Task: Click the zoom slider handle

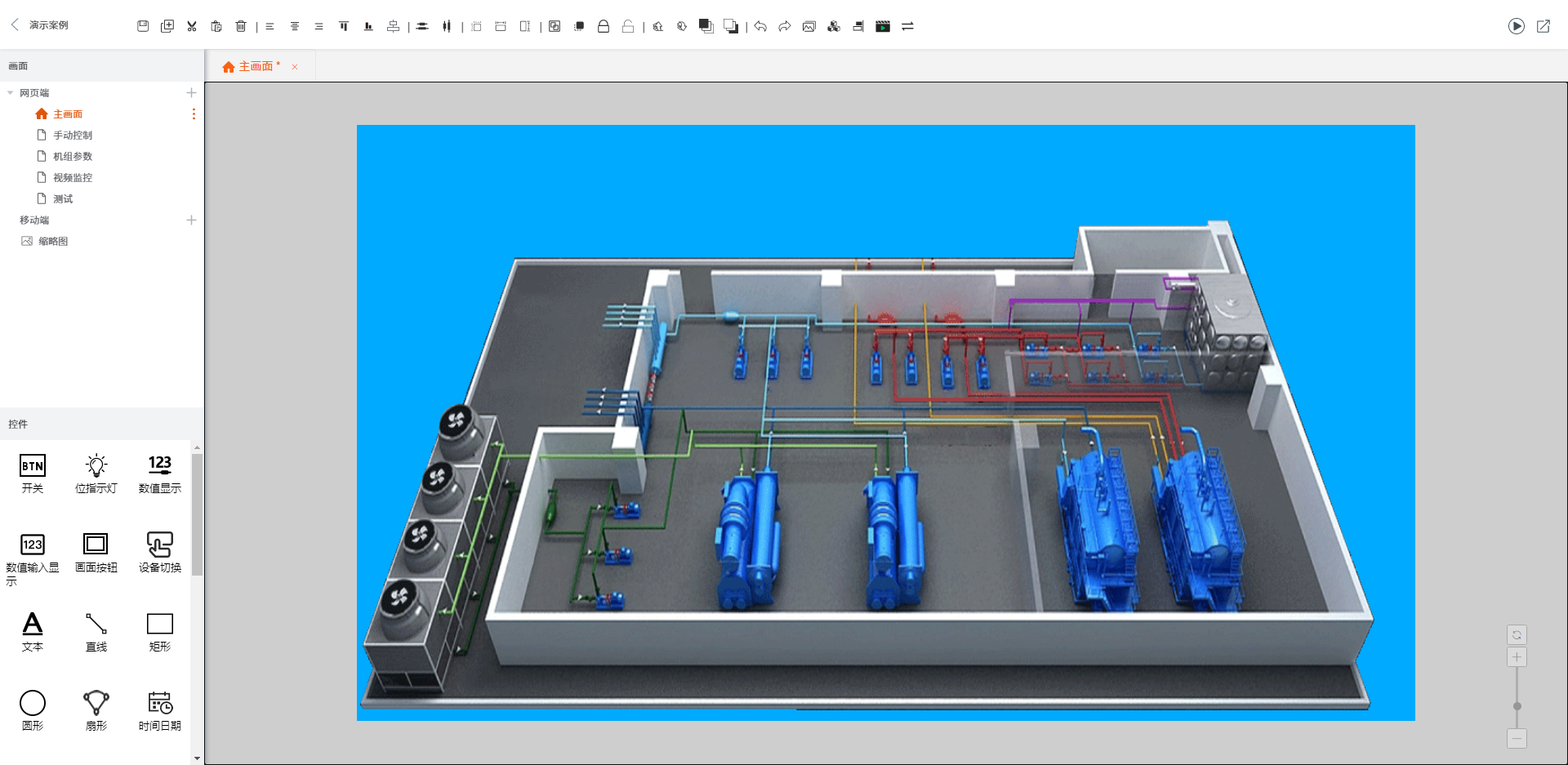Action: pos(1517,706)
